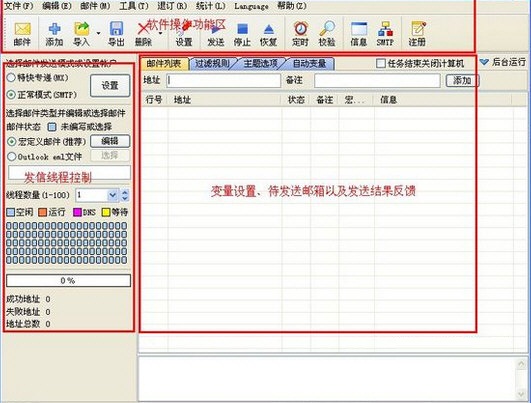Select the 特快专递 (MX) radio button
531x403 pixels.
11,78
